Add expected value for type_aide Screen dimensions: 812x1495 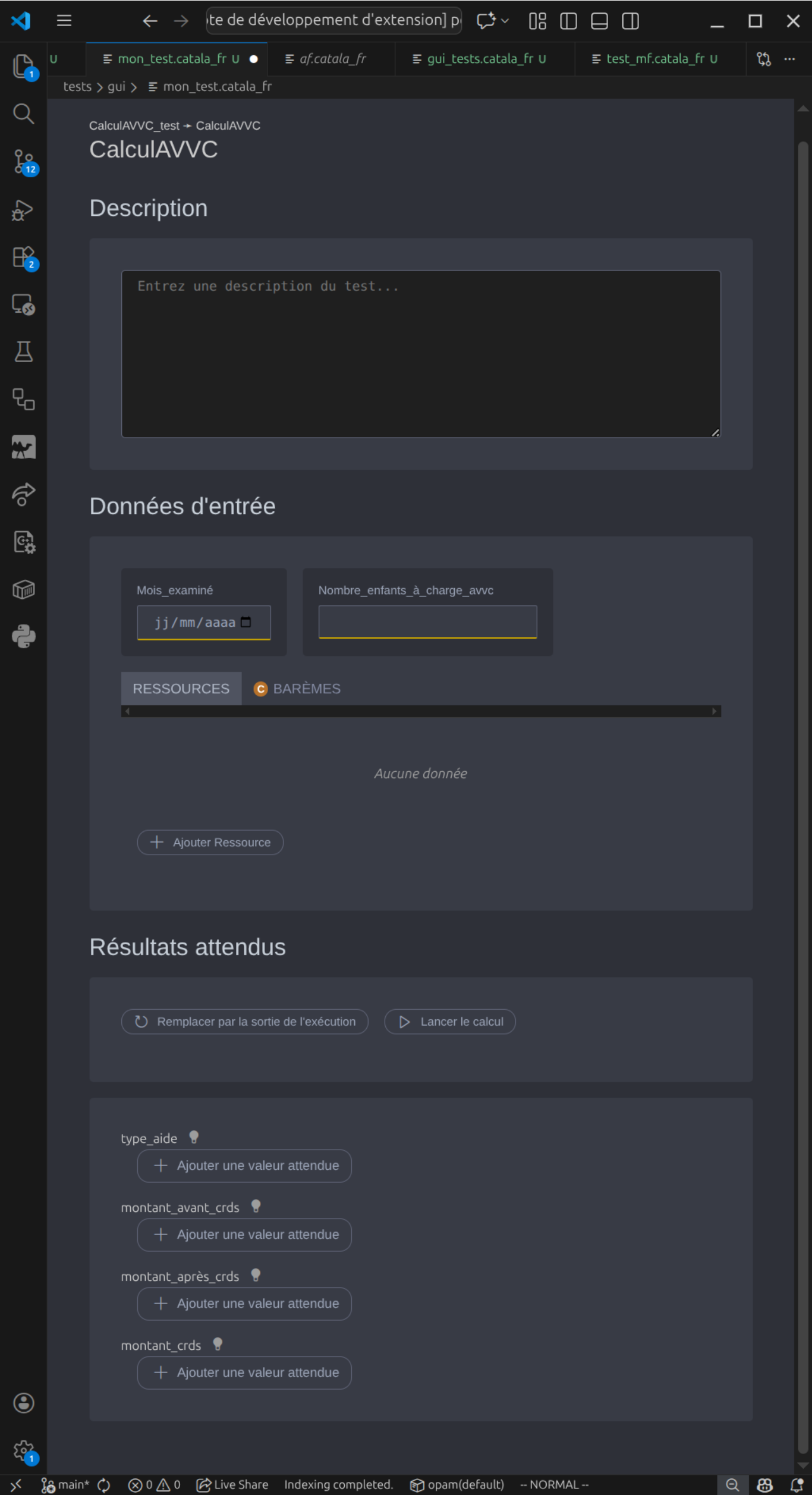tap(244, 1166)
